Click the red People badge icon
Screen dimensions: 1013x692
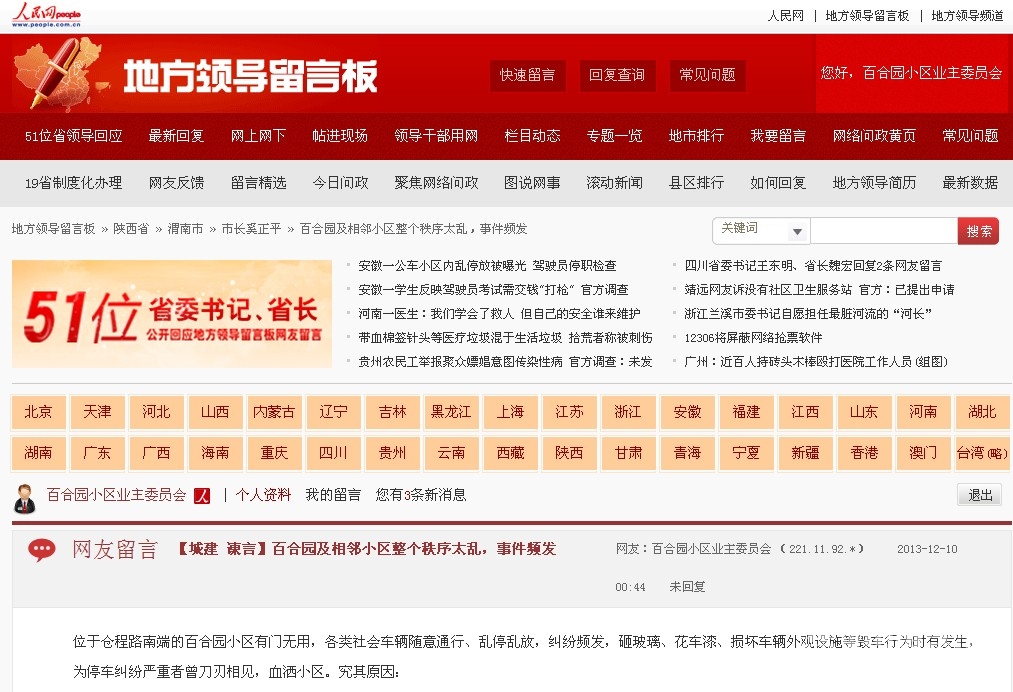point(202,496)
